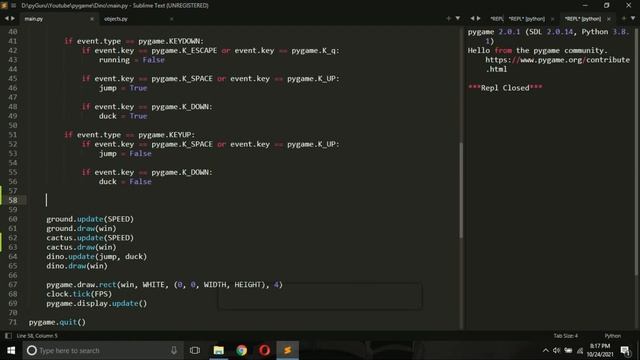The image size is (640, 360).
Task: Open File Explorer from the taskbar
Action: coord(219,350)
